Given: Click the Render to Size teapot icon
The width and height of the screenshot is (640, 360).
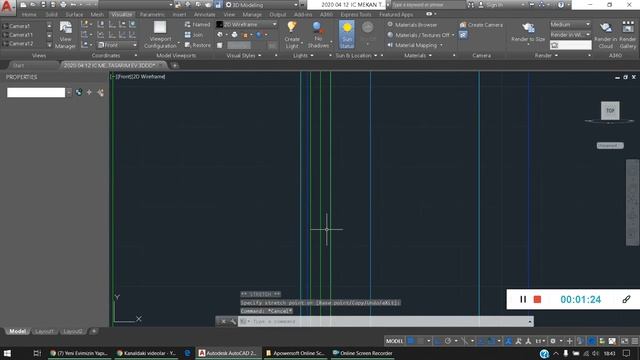Looking at the screenshot, I should click(528, 28).
